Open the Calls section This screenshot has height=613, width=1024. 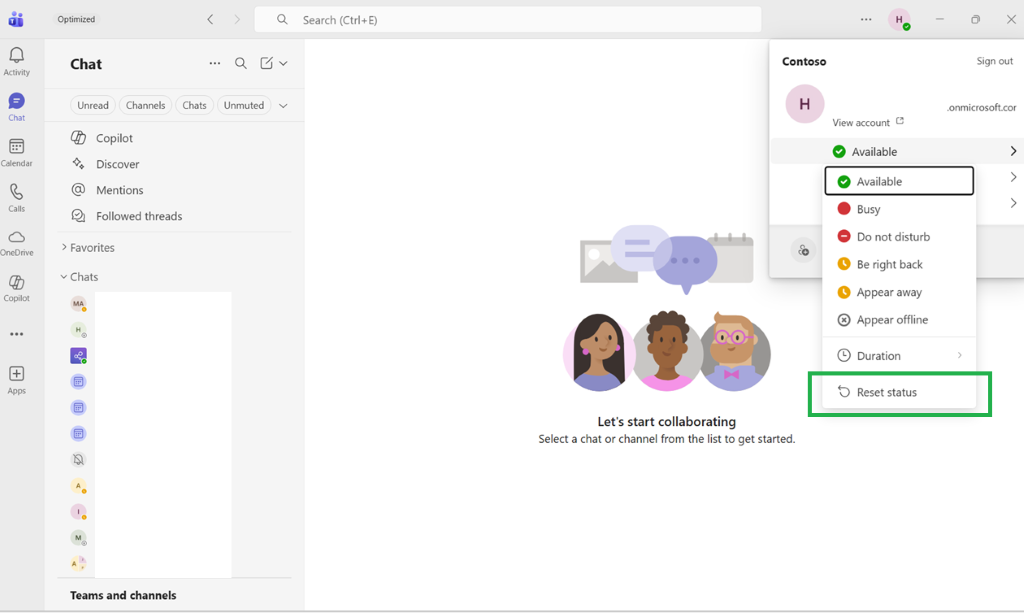(16, 195)
